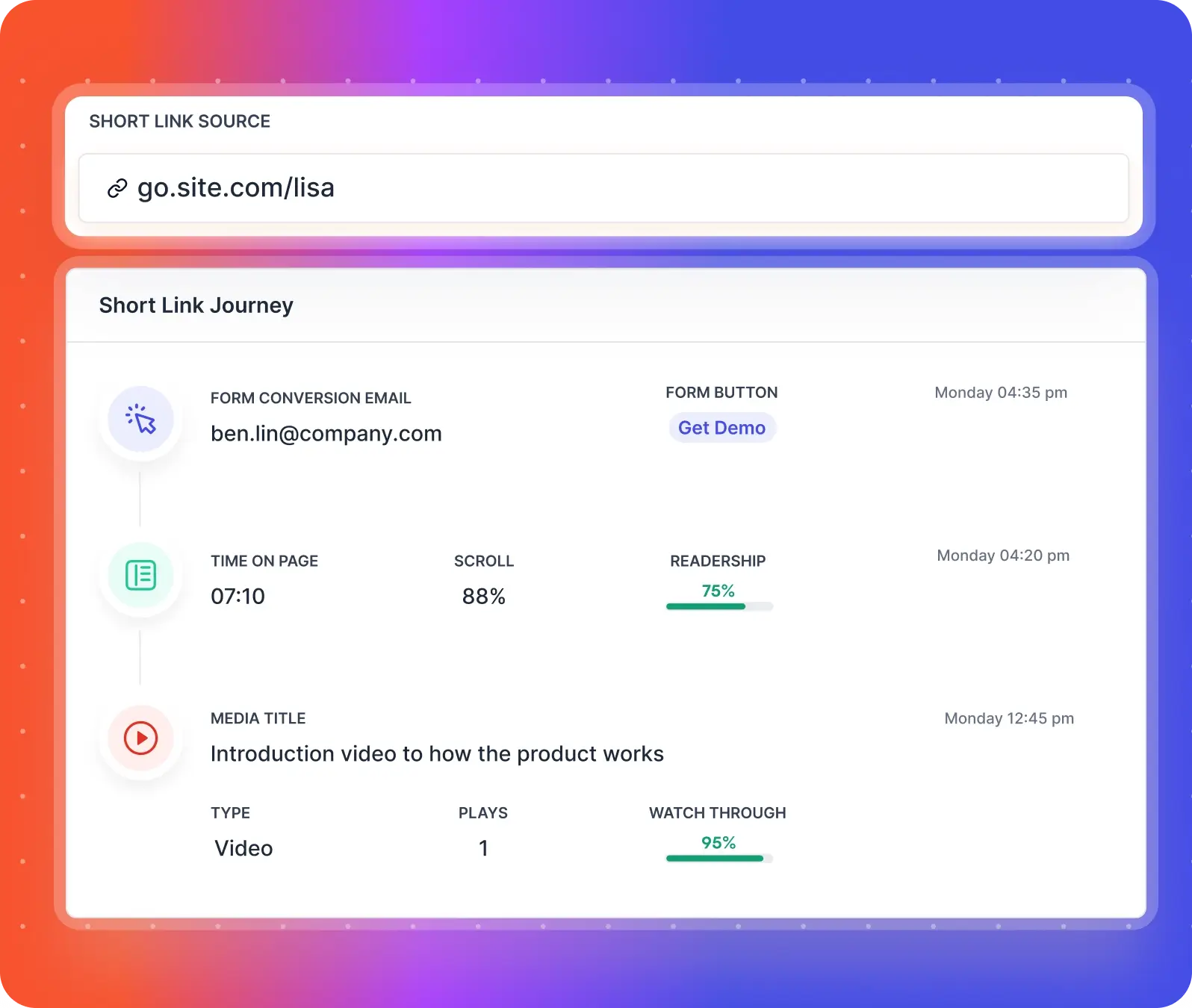Viewport: 1192px width, 1008px height.
Task: Click the 75% readership progress bar
Action: [x=718, y=606]
